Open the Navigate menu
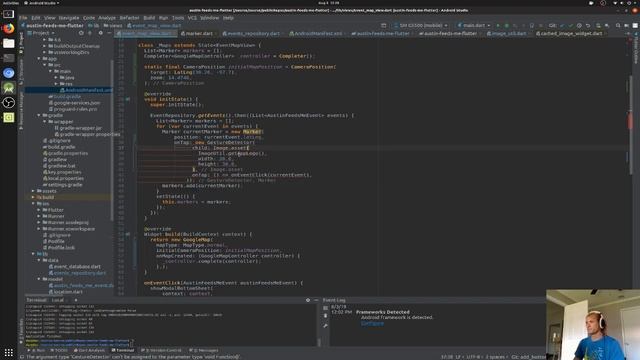Image resolution: width=640 pixels, height=360 pixels. pos(69,18)
